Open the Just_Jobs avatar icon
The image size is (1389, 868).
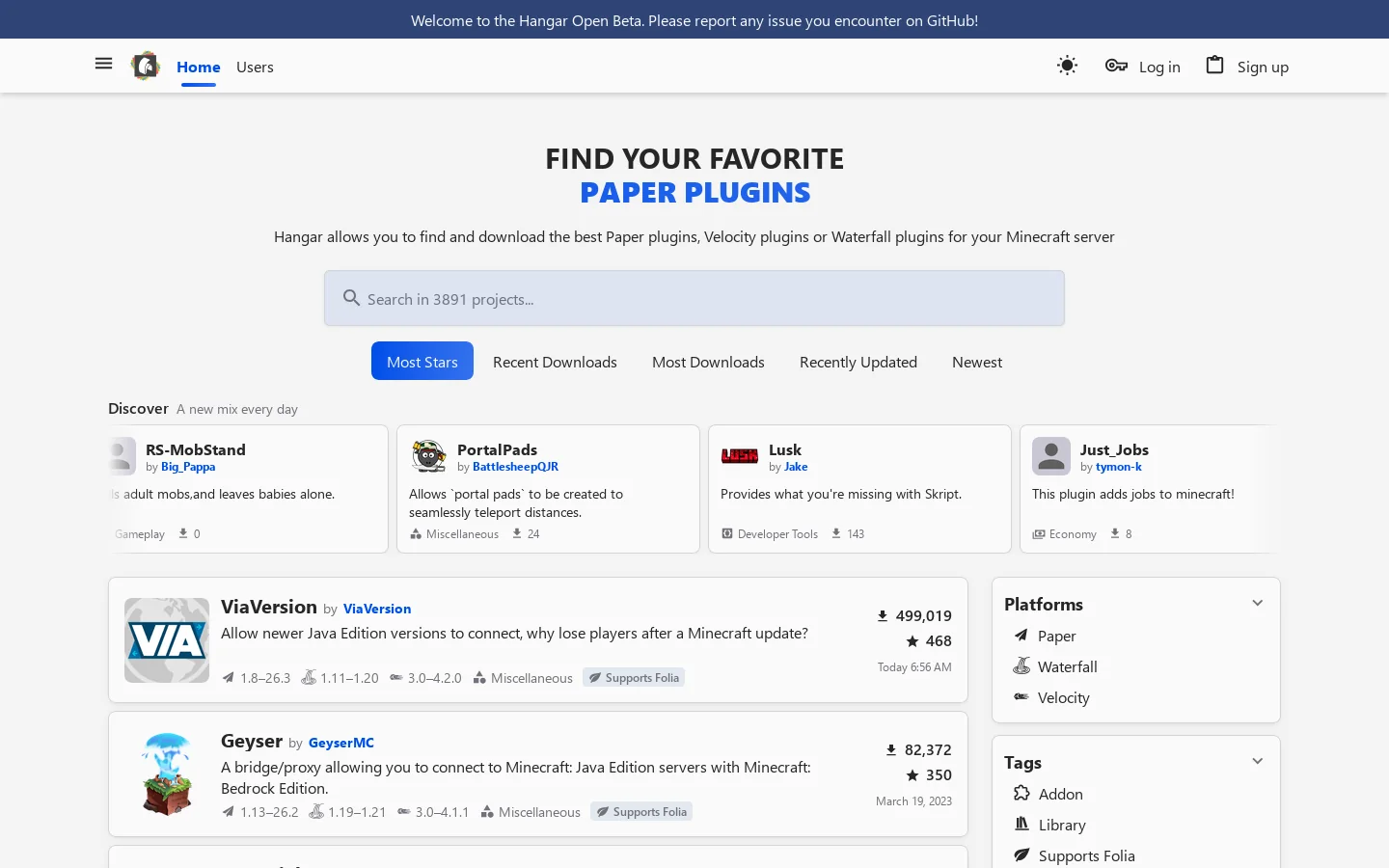click(1051, 456)
